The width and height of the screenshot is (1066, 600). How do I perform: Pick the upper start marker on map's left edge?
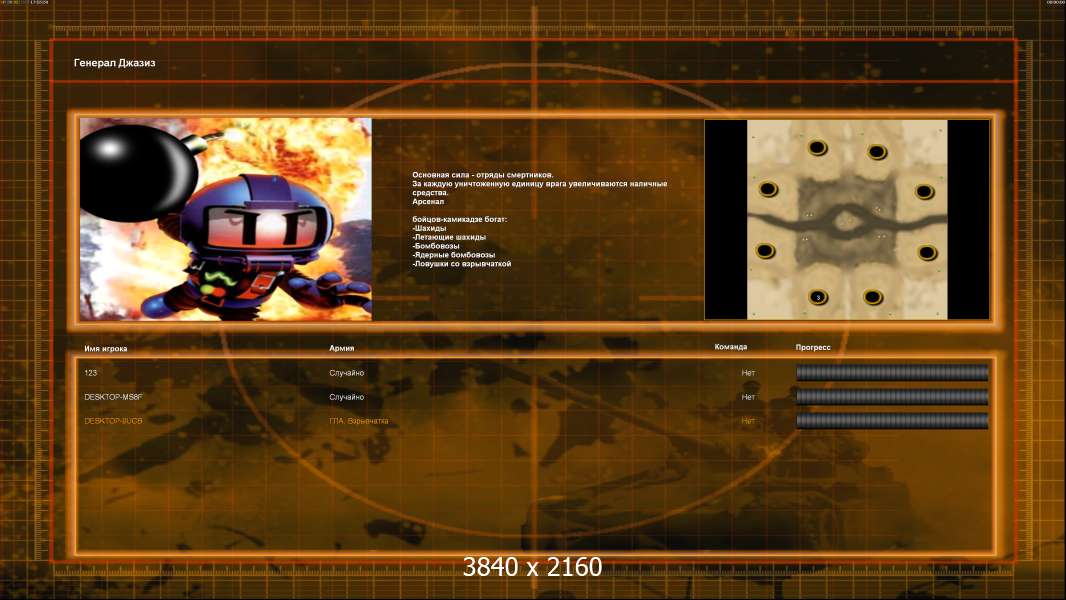click(x=768, y=189)
